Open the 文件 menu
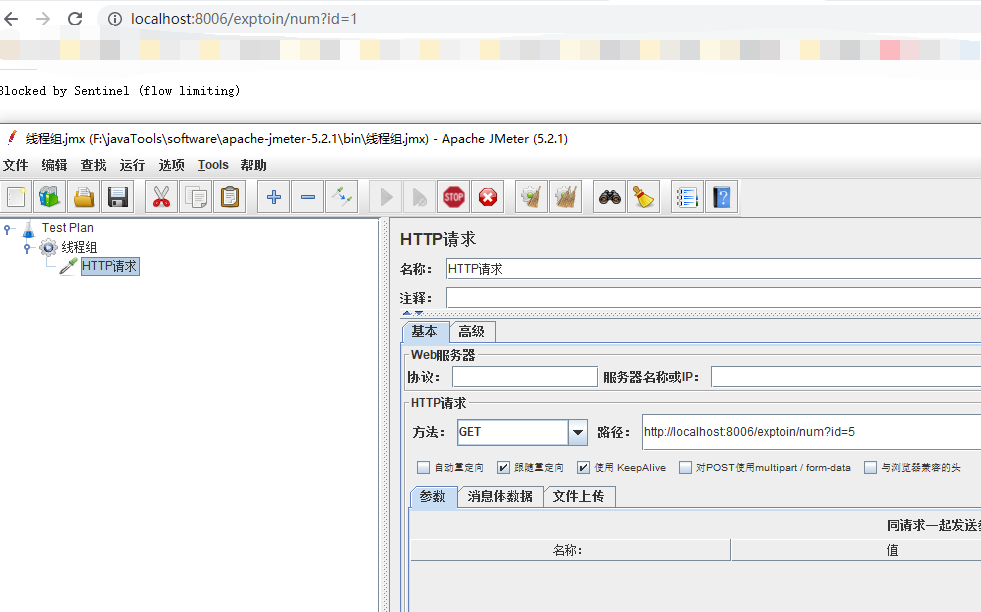The height and width of the screenshot is (612, 981). 16,165
